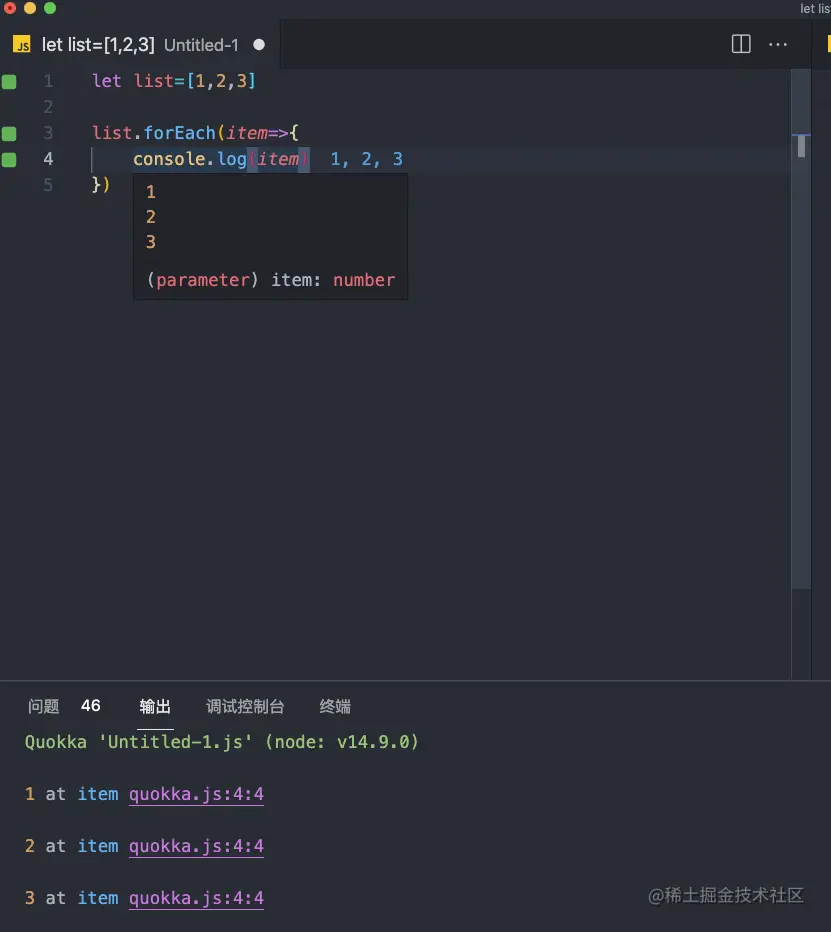Open the quokka.js:4:4 link for output 2
Screen dimensions: 831x932
tap(196, 846)
